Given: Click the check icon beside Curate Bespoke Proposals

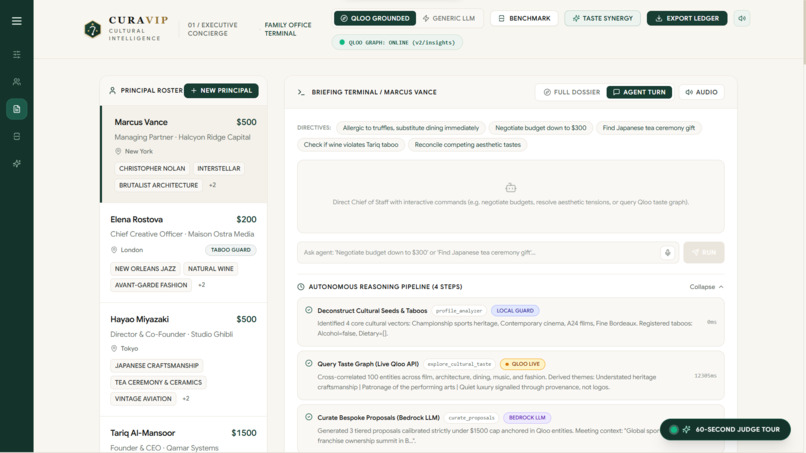Looking at the screenshot, I should click(x=308, y=417).
